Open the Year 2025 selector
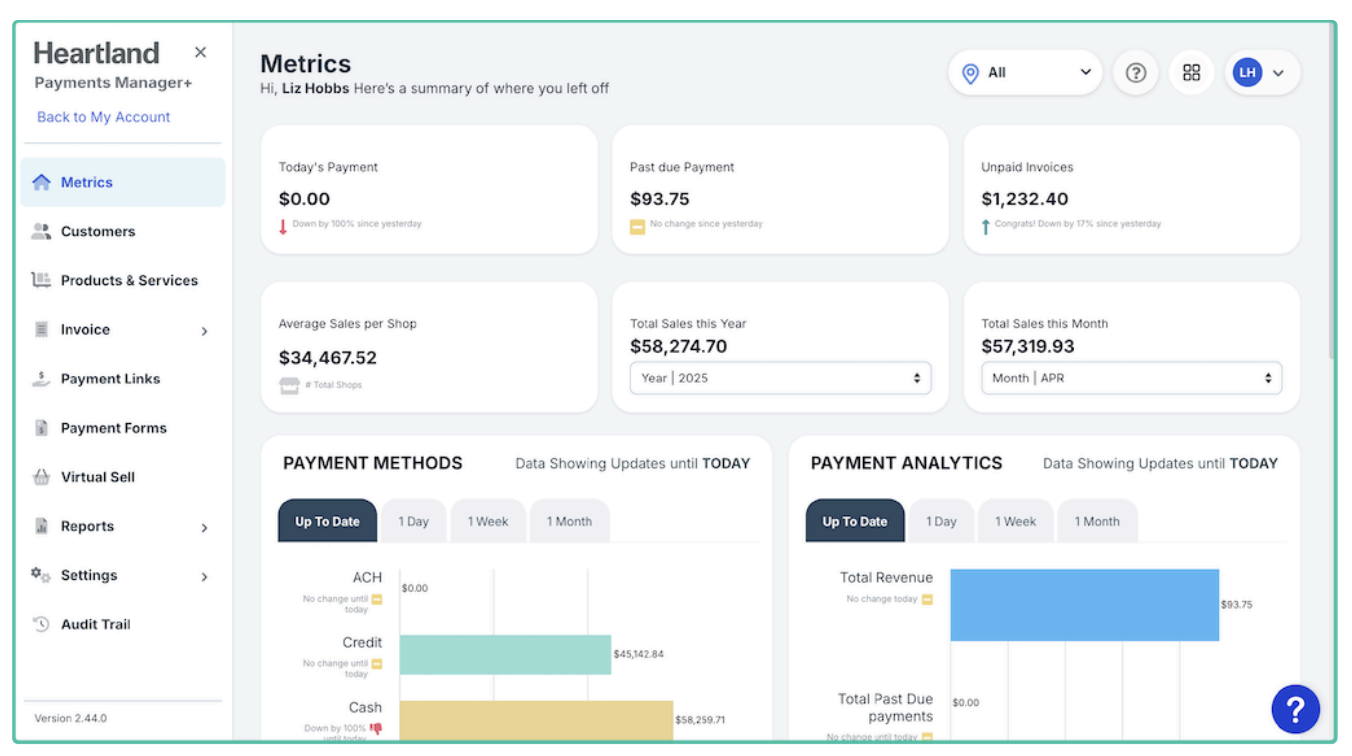 780,378
